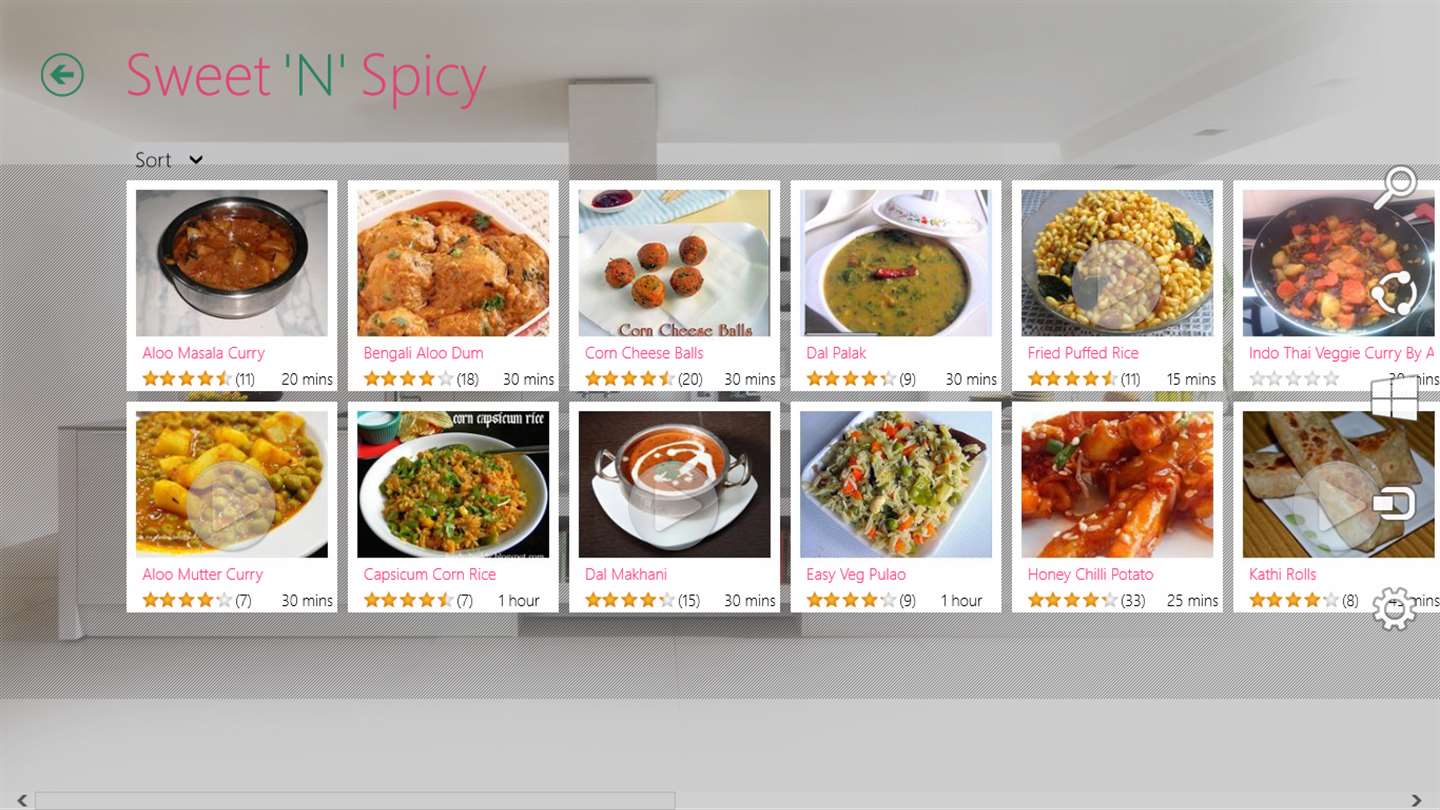Open the Share charm icon
This screenshot has width=1440, height=810.
click(x=1394, y=294)
